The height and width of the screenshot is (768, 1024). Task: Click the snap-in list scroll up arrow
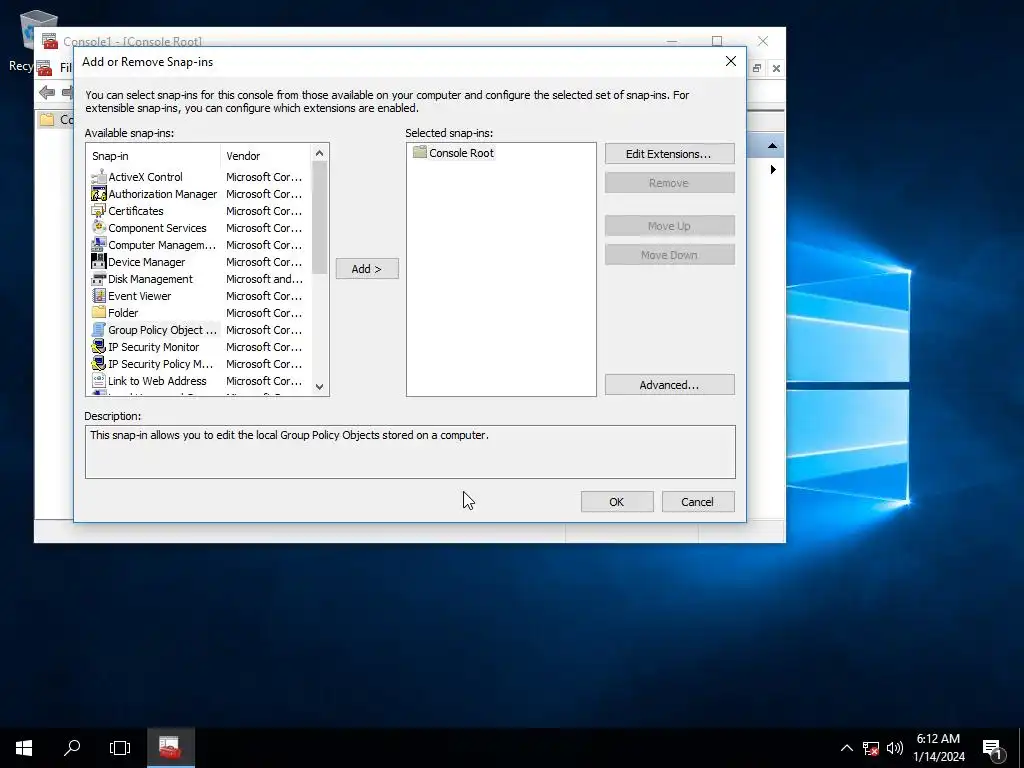point(319,153)
